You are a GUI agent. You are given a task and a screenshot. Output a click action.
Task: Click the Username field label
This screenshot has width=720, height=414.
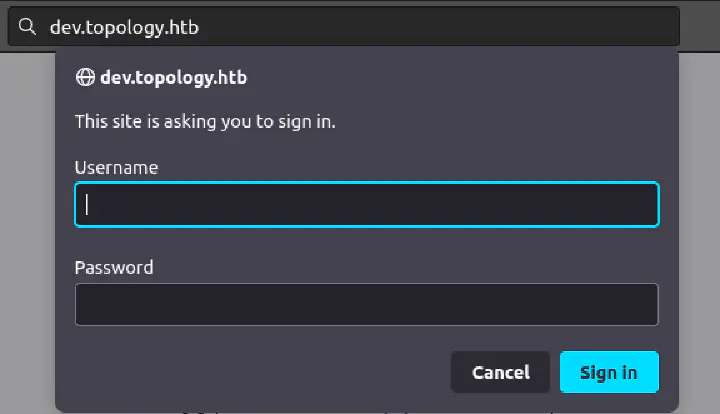pos(116,167)
